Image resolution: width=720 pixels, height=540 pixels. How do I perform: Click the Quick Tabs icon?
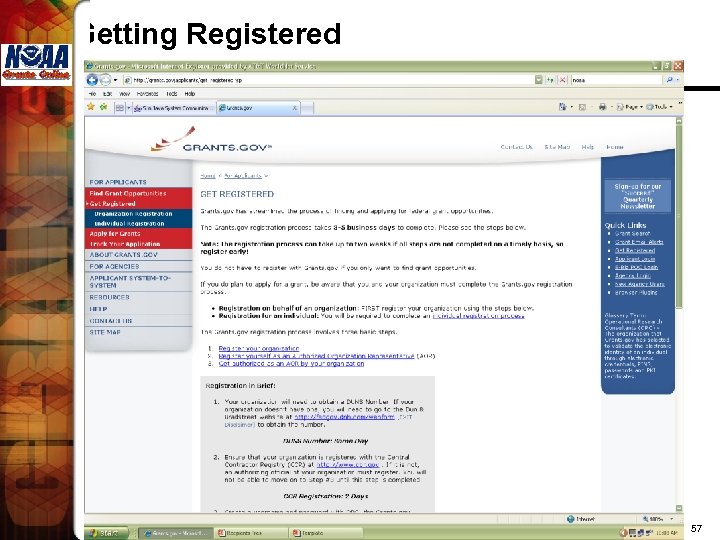click(x=119, y=108)
